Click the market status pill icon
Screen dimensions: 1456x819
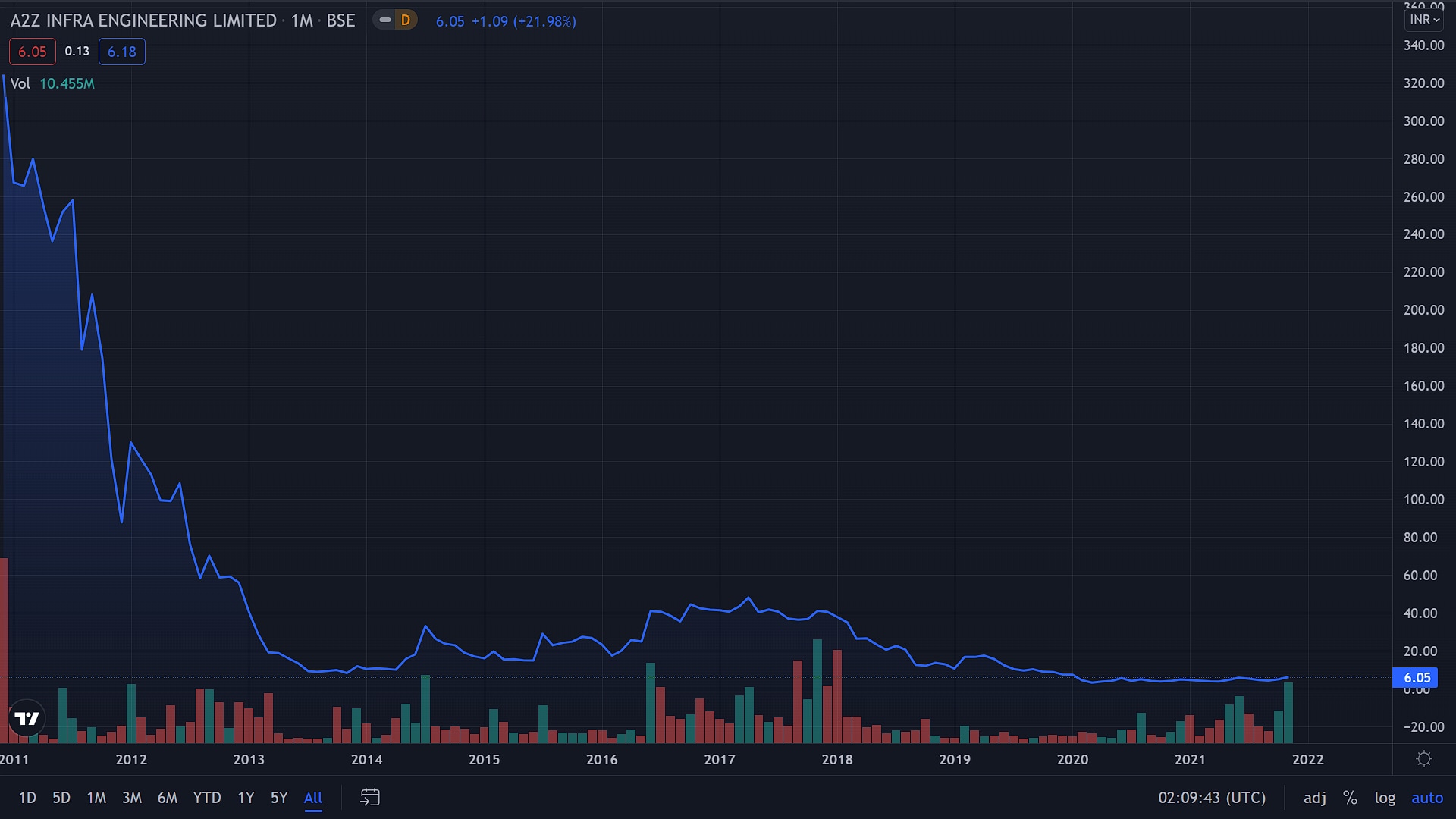point(385,20)
